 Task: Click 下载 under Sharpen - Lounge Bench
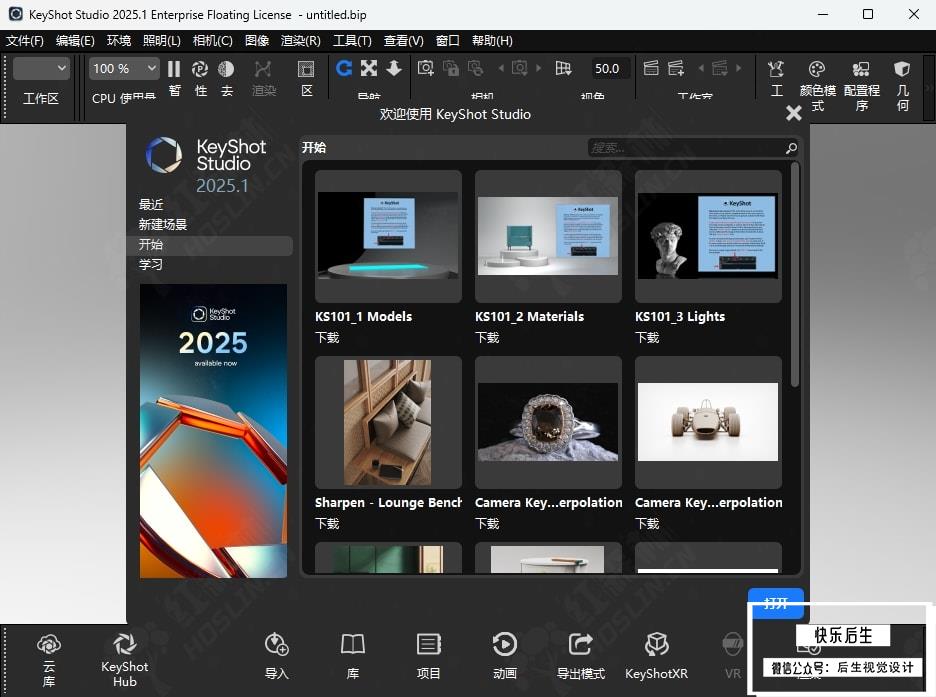[327, 524]
